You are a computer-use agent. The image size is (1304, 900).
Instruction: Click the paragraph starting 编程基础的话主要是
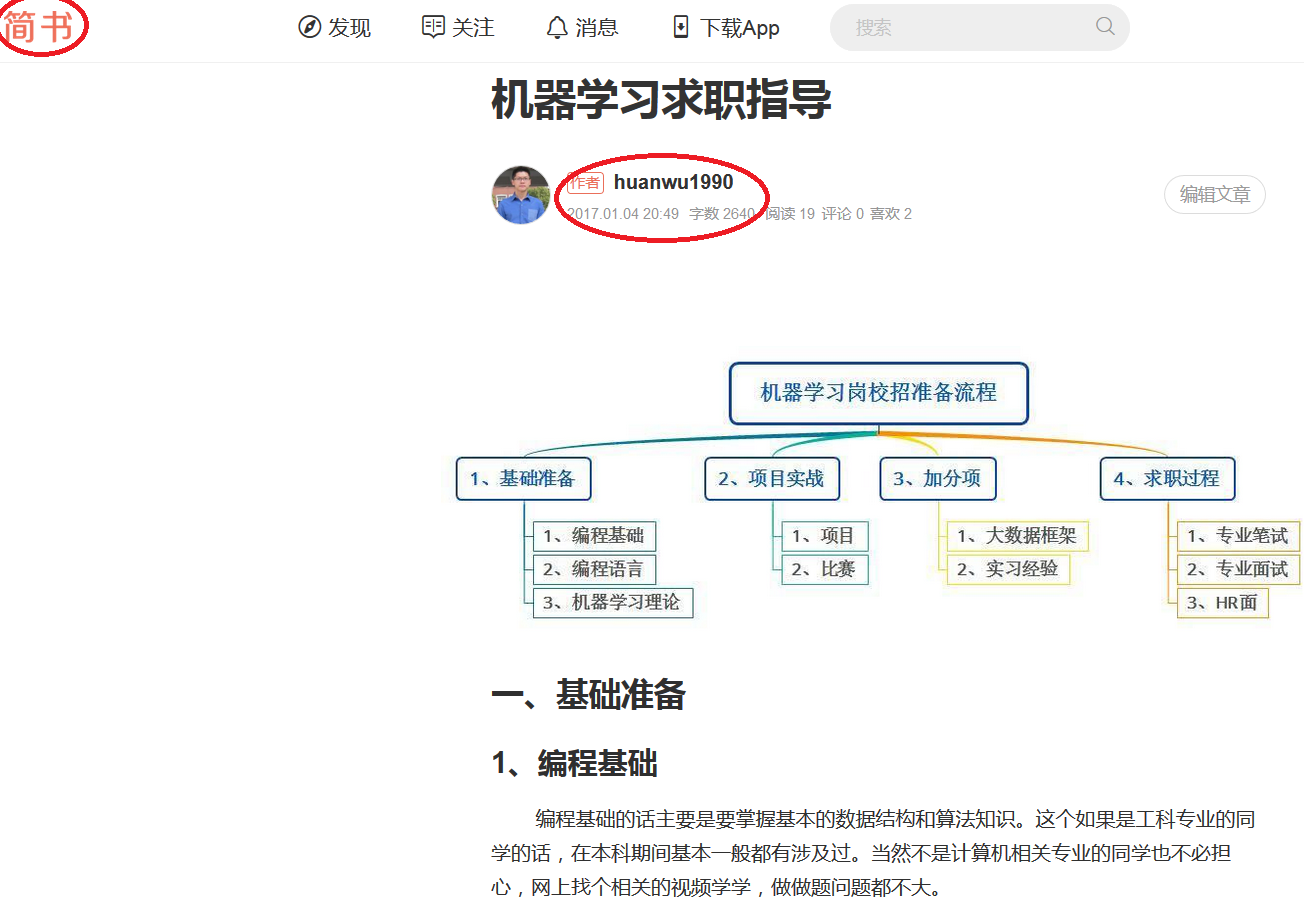873,853
